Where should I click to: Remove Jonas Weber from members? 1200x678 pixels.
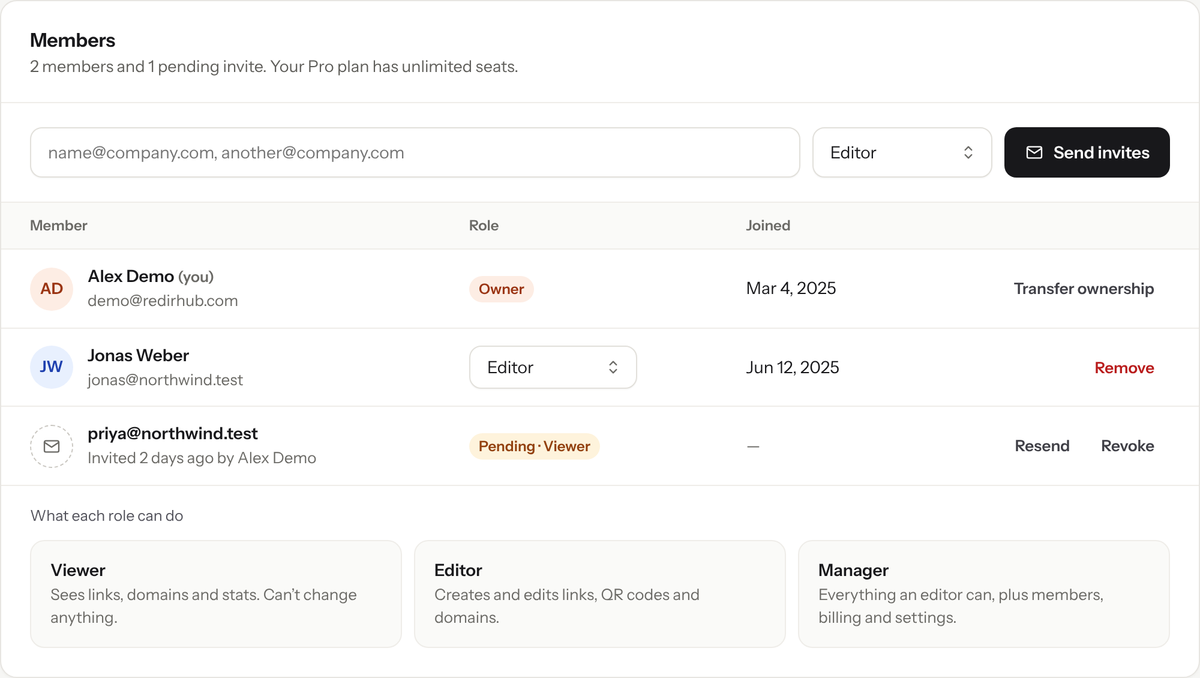tap(1124, 368)
